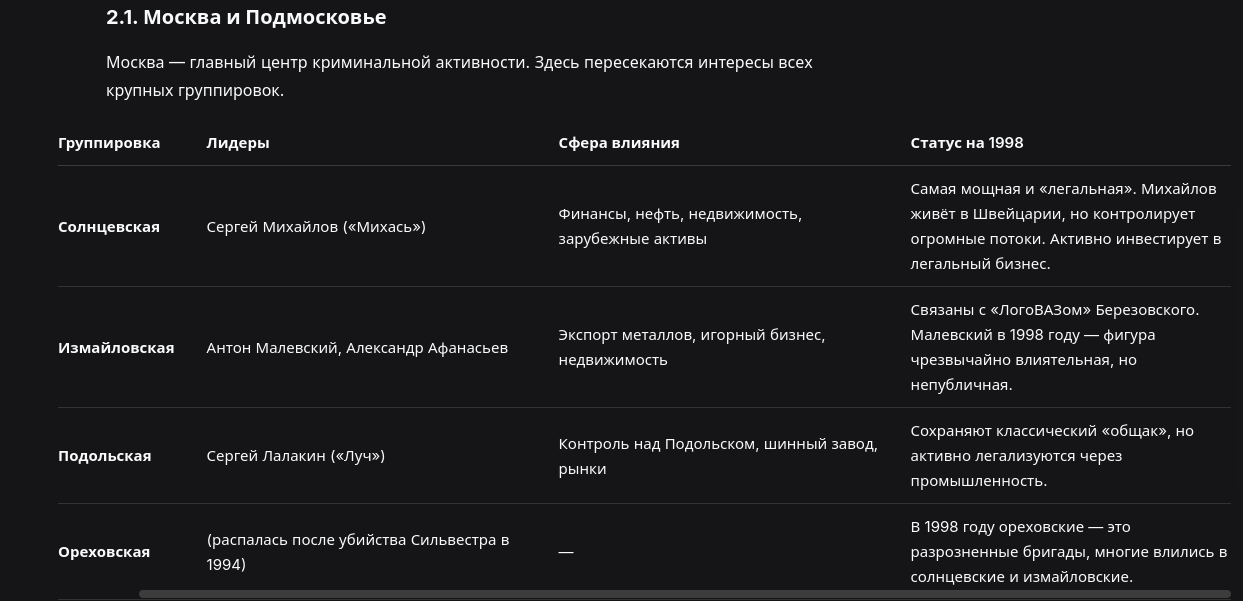Click the intro paragraph starting 'Москва — главный центр'
Image resolution: width=1243 pixels, height=601 pixels.
459,76
